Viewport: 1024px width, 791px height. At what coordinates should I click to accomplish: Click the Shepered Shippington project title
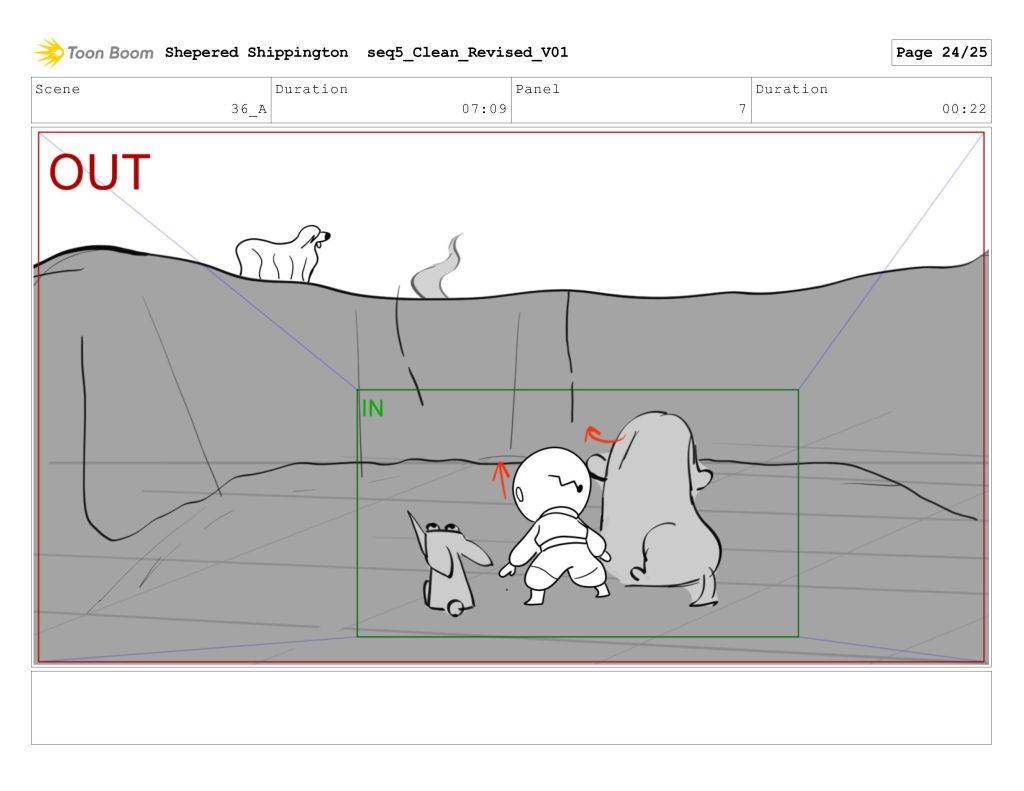click(x=256, y=53)
